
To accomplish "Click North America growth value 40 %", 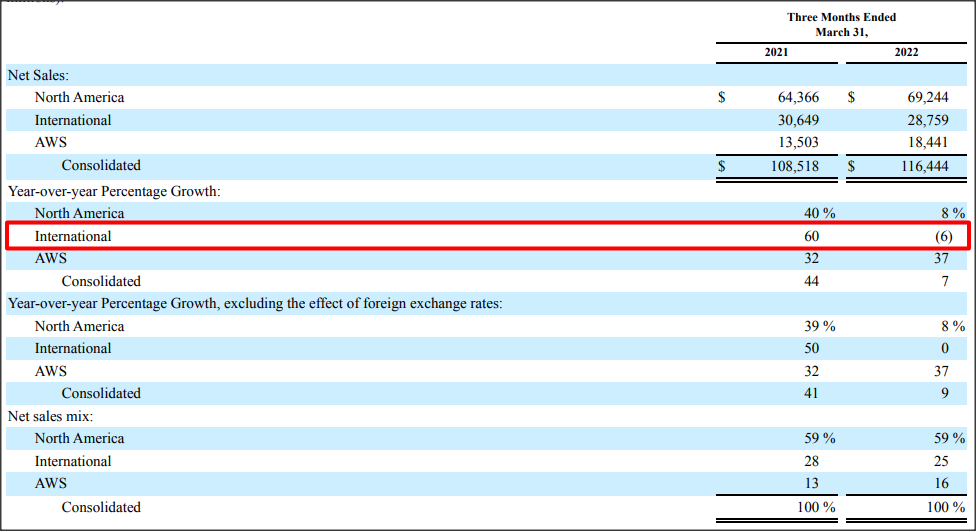I will coord(819,214).
